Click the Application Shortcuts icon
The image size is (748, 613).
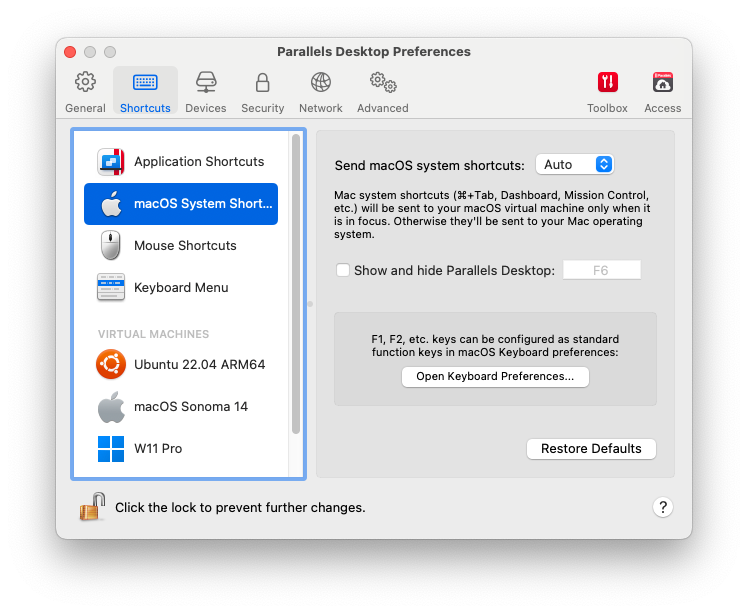[111, 162]
